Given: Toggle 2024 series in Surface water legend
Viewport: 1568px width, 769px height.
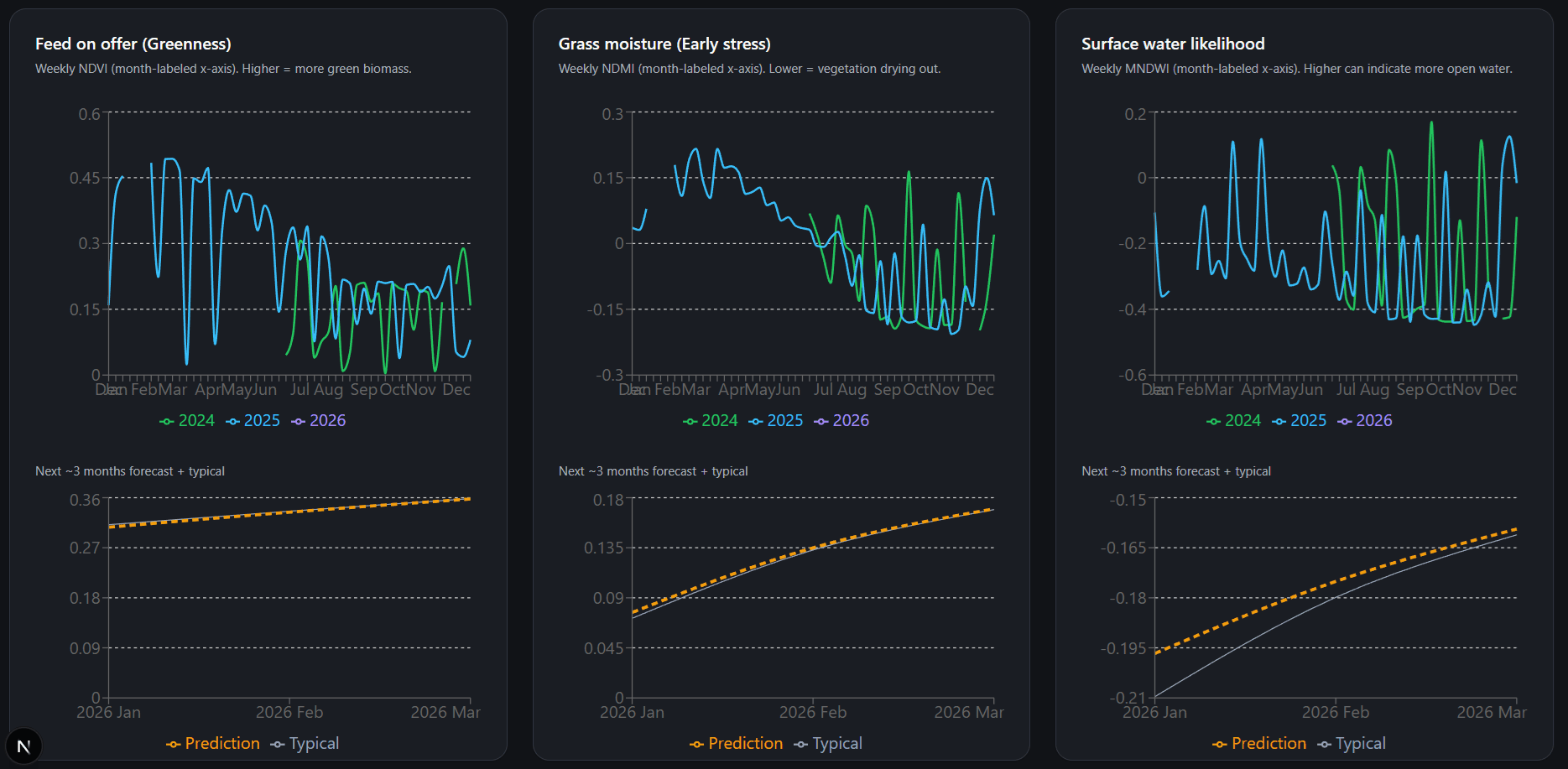Looking at the screenshot, I should click(x=1233, y=421).
